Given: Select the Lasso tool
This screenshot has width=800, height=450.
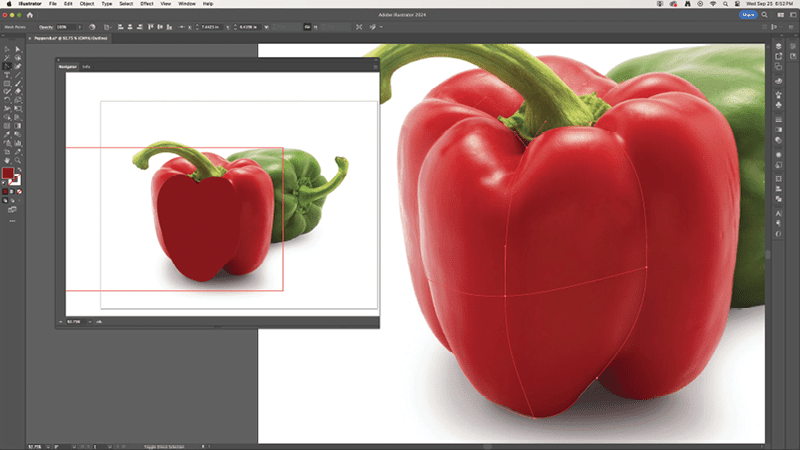Looking at the screenshot, I should pyautogui.click(x=18, y=58).
